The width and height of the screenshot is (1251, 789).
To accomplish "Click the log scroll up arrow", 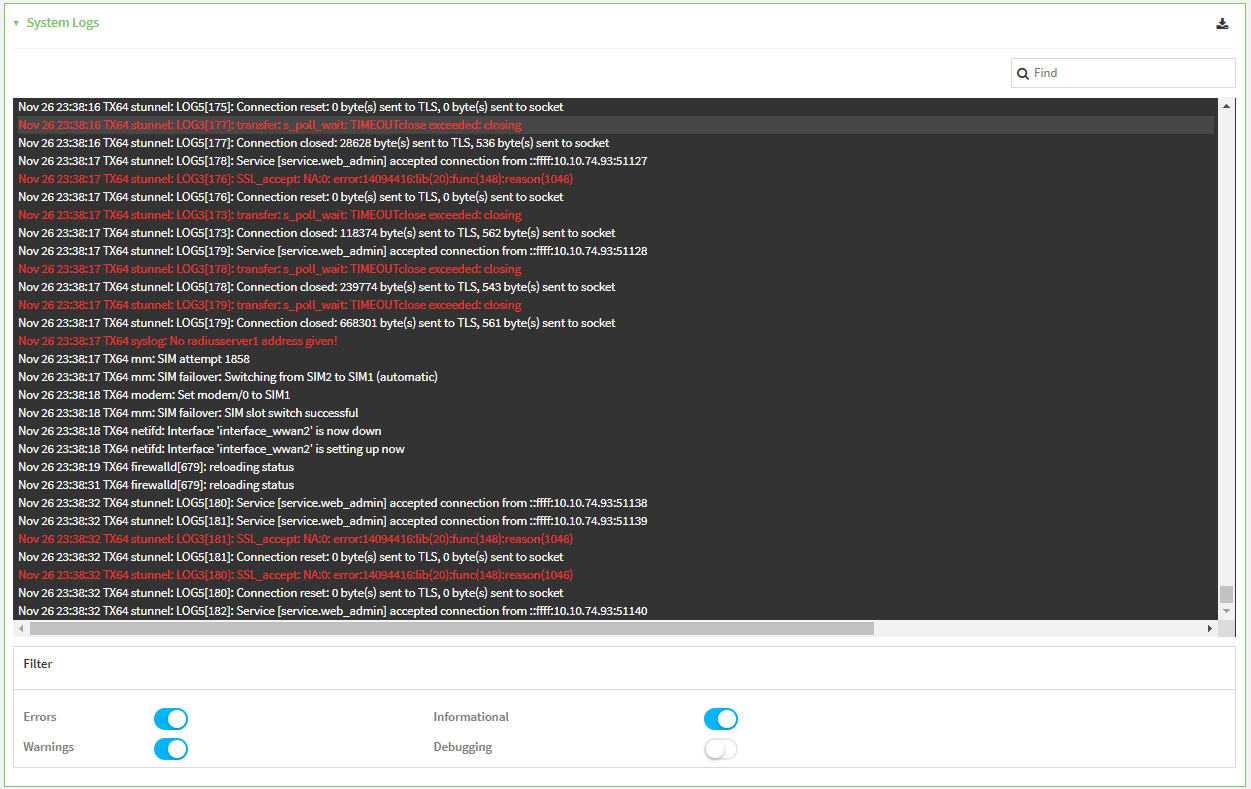I will pyautogui.click(x=1226, y=106).
